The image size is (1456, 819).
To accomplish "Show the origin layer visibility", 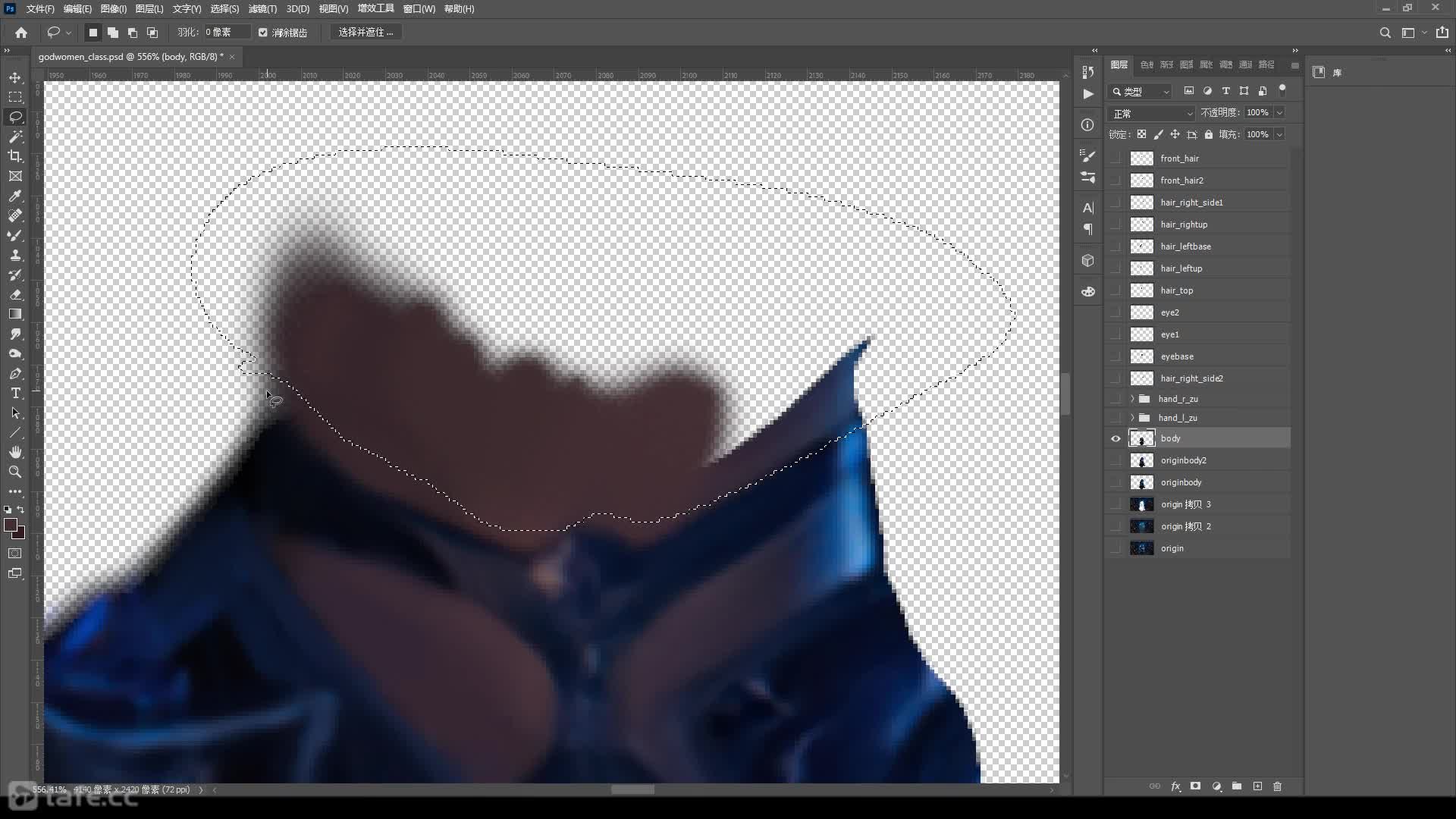I will point(1116,548).
